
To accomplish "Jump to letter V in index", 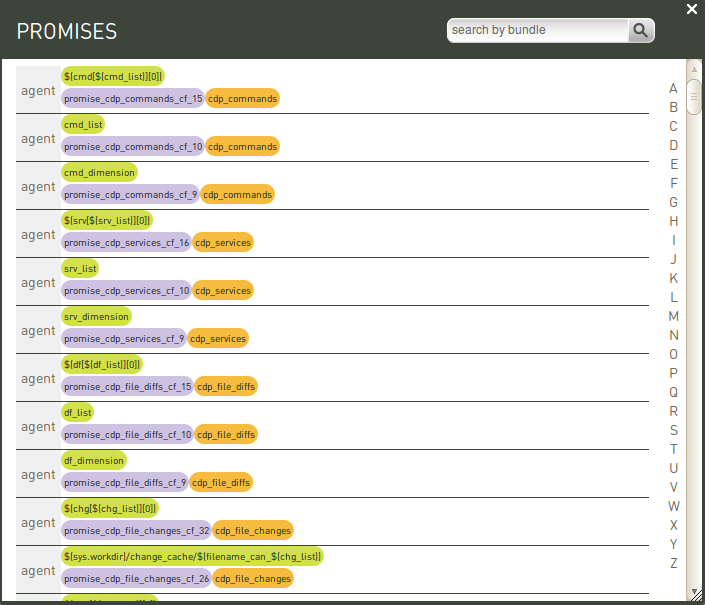I will point(673,487).
